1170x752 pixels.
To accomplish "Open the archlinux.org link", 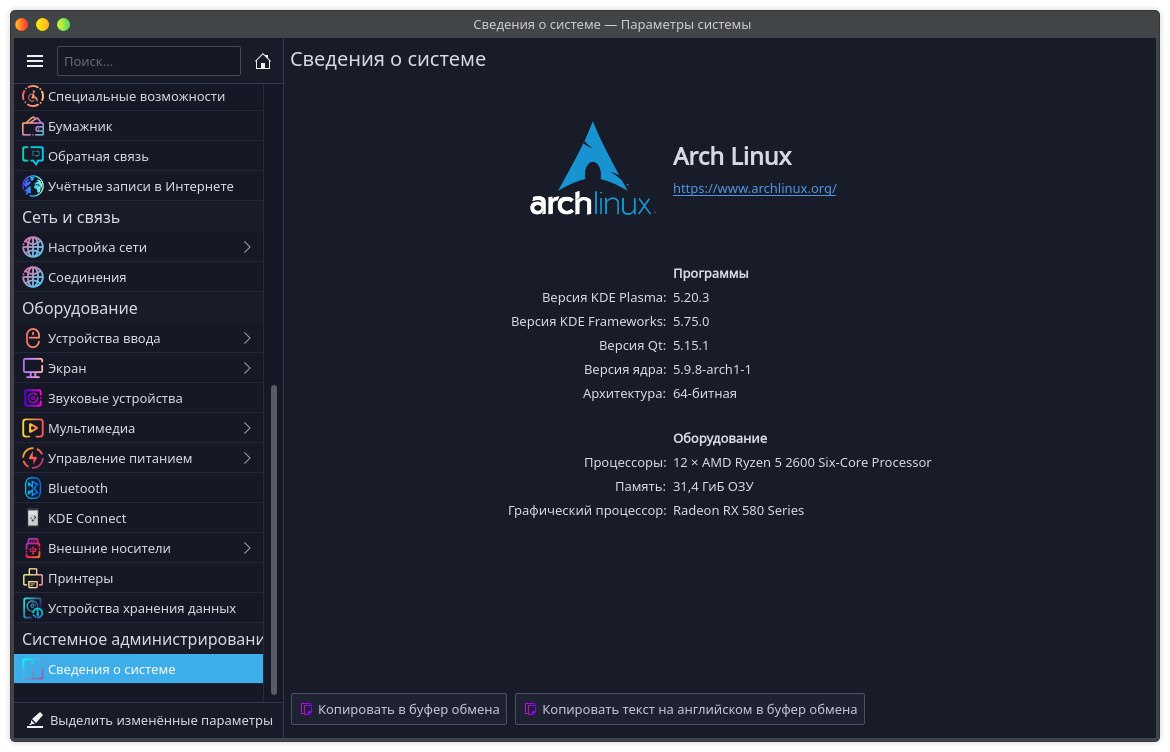I will 754,188.
